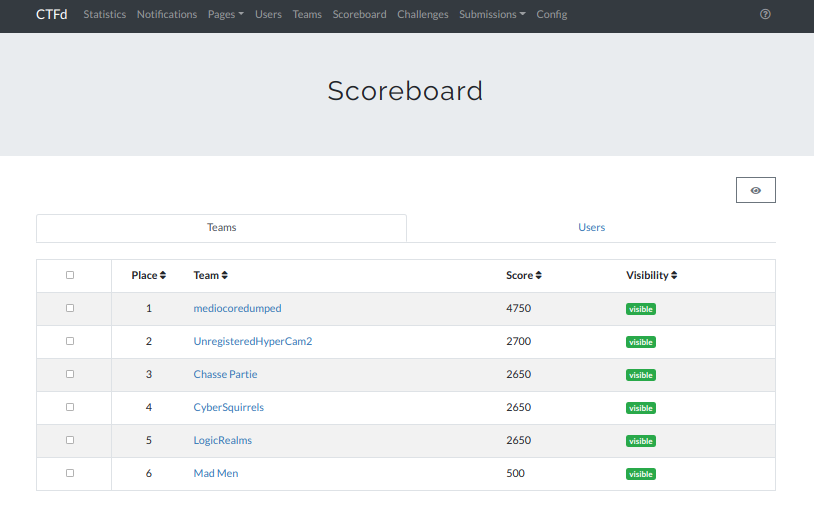Screen dimensions: 814x516
Task: Go to Teams in the navbar
Action: [x=307, y=15]
